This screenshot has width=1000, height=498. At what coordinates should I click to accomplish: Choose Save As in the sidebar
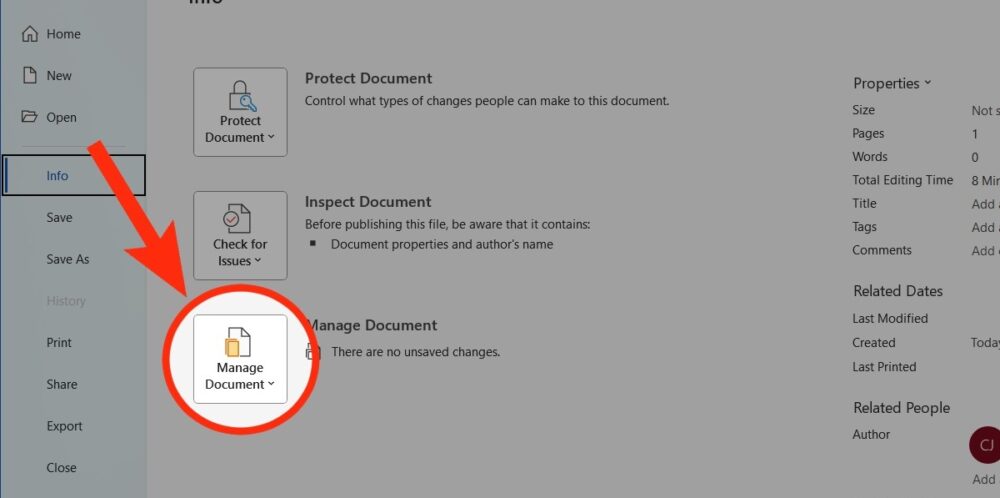click(x=68, y=260)
